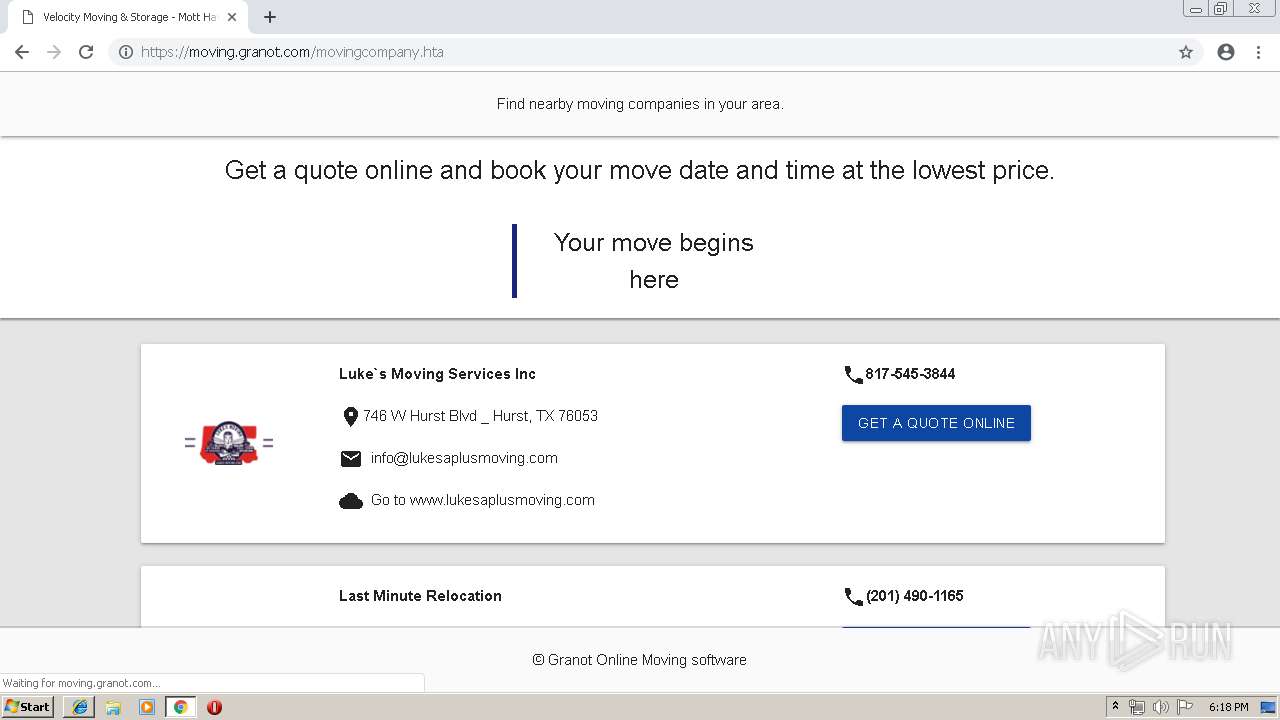Click the network tray icon
The width and height of the screenshot is (1280, 720).
[x=1137, y=707]
